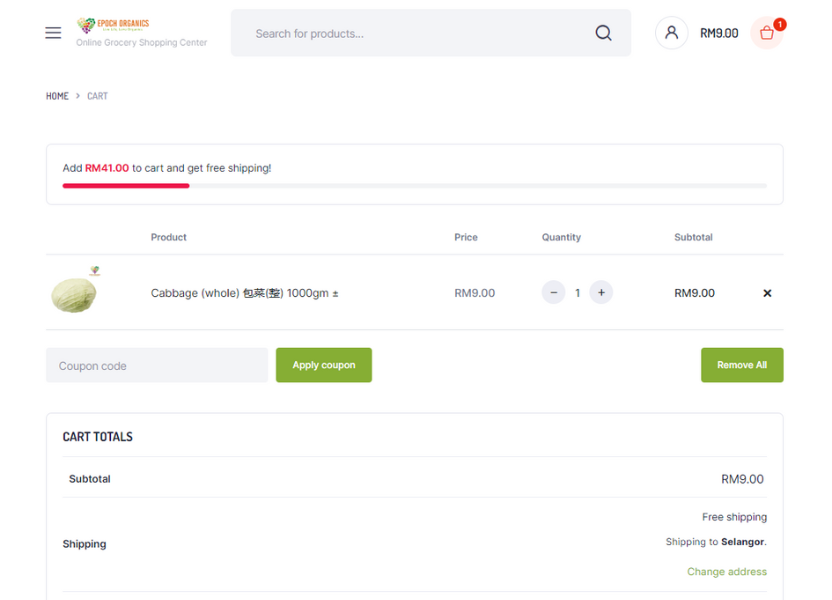Screen dimensions: 832x600
Task: Click the Product column header
Action: coord(169,237)
